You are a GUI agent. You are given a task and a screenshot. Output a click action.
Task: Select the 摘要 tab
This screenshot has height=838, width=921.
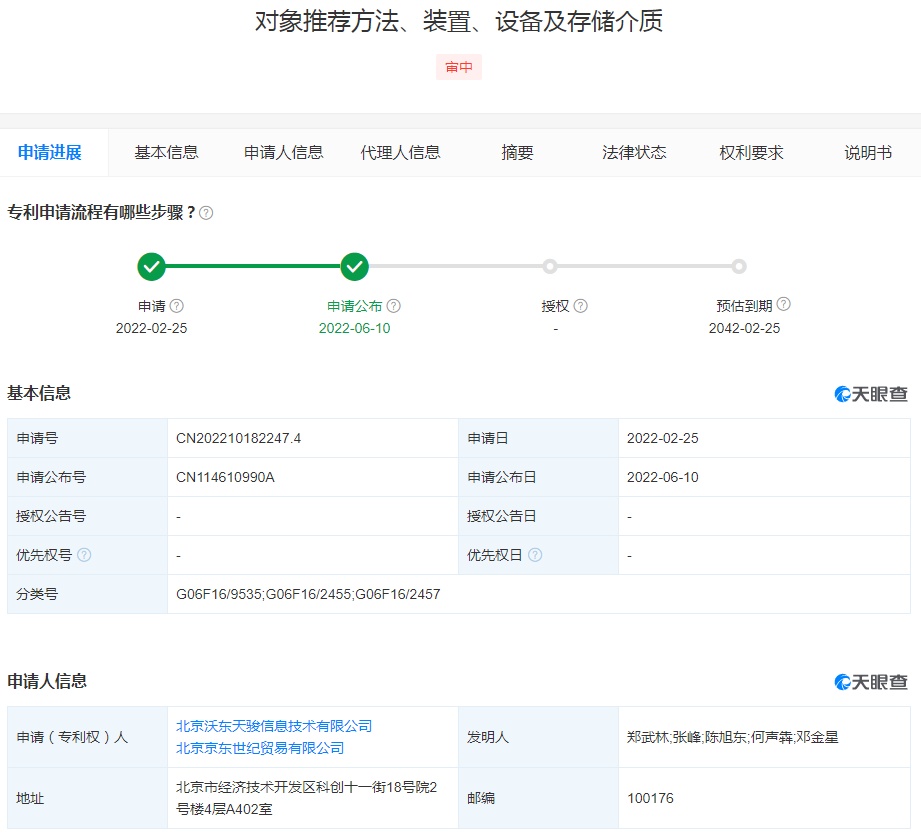517,153
